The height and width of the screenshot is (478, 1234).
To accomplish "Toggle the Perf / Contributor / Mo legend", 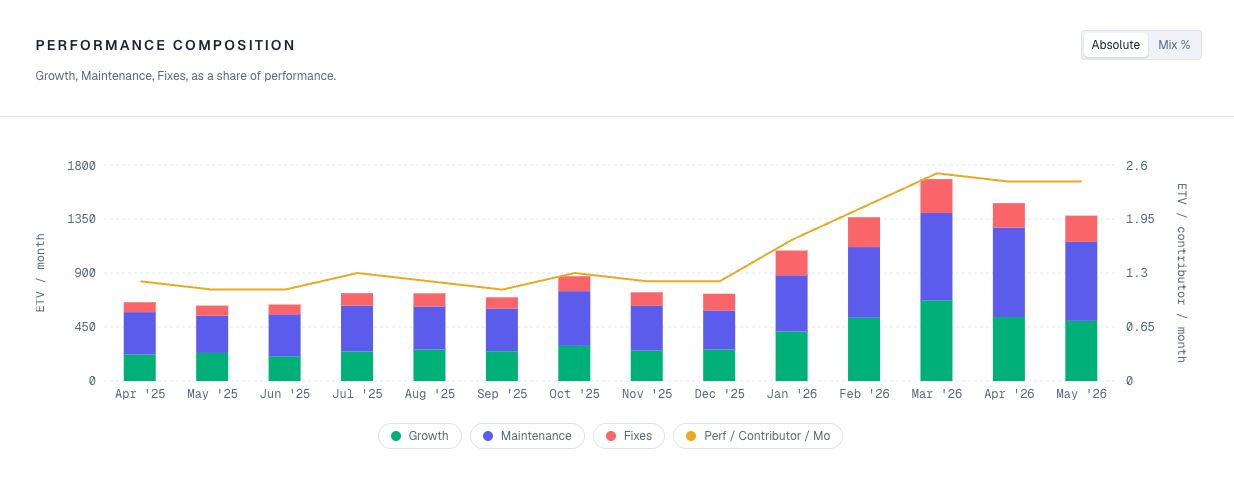I will point(758,436).
